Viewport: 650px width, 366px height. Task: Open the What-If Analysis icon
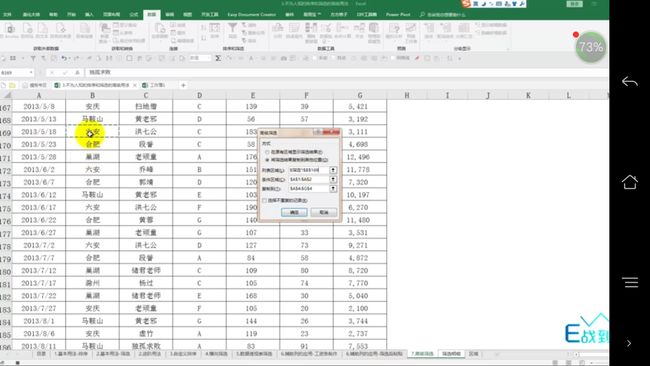coord(393,28)
